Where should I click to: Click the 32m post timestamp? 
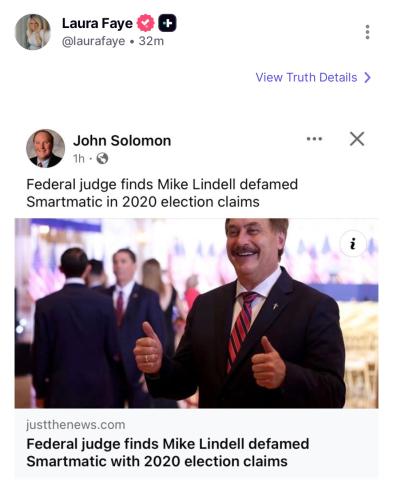(151, 41)
